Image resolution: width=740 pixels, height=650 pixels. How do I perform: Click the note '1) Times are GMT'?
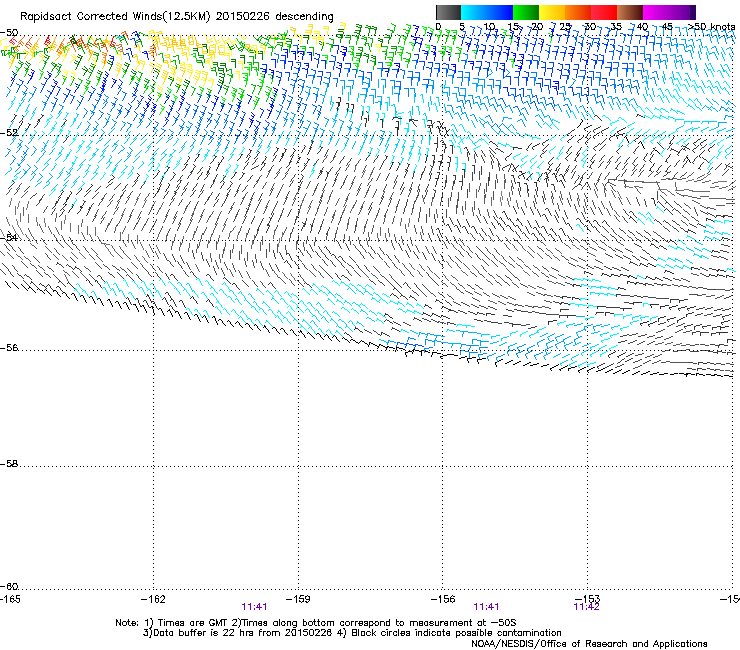click(x=186, y=623)
